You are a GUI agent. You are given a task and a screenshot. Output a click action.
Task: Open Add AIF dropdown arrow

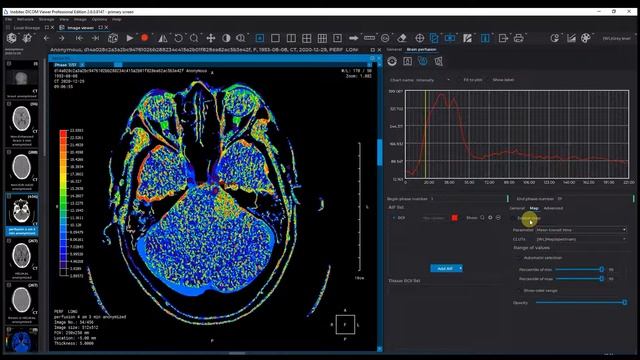pos(460,268)
